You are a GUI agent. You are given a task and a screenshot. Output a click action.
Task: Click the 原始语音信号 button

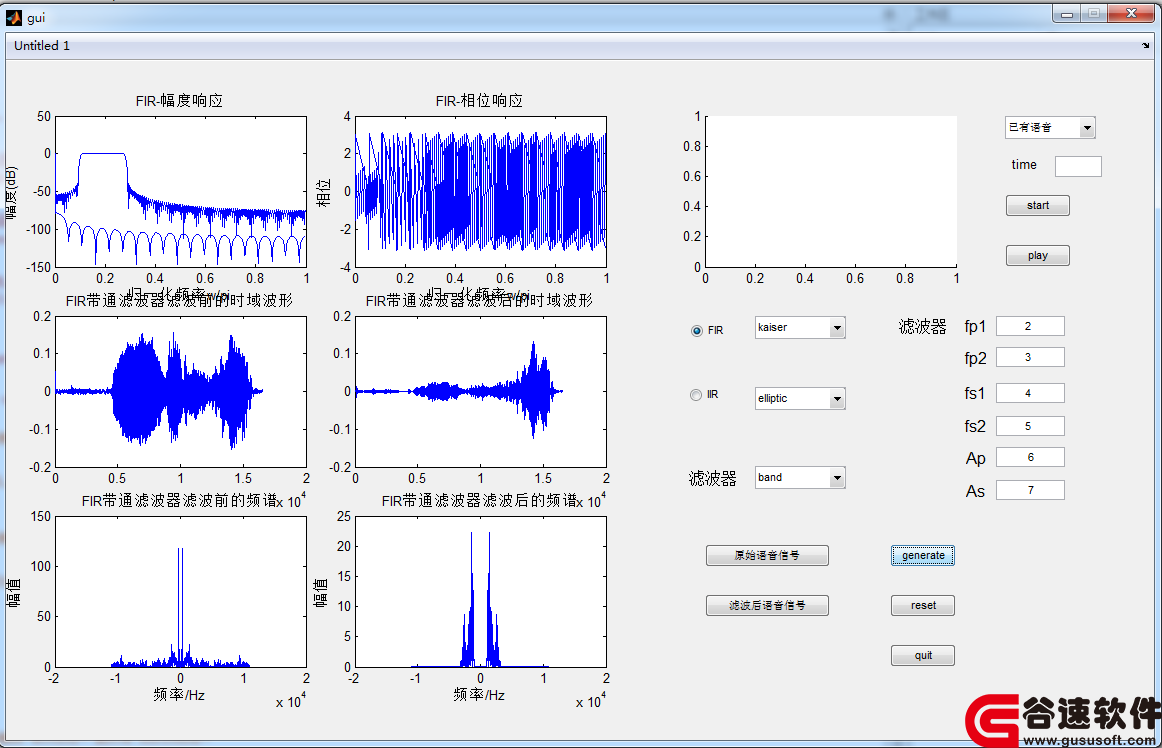(767, 555)
